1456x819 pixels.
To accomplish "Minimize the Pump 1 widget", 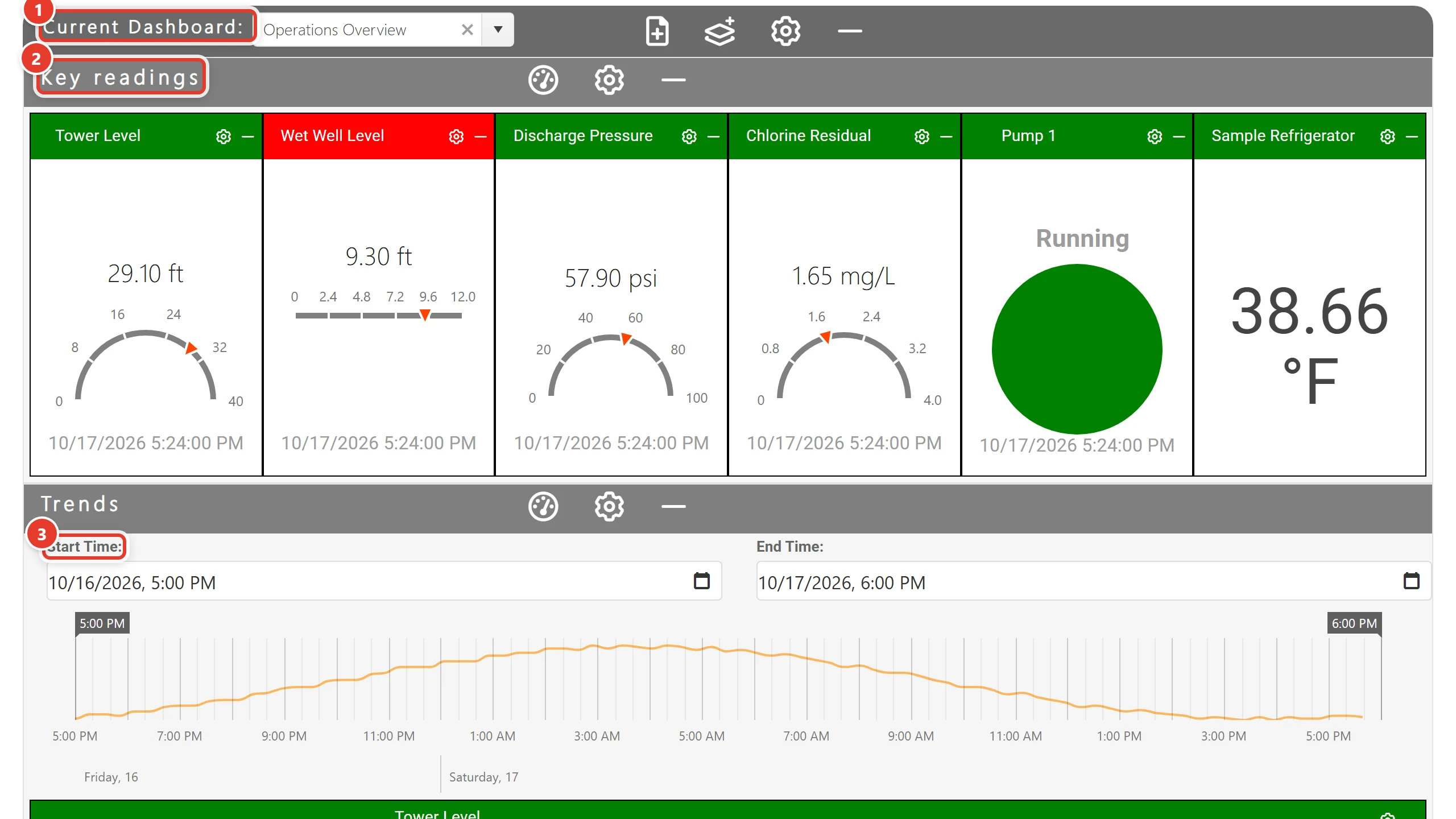I will [x=1179, y=136].
